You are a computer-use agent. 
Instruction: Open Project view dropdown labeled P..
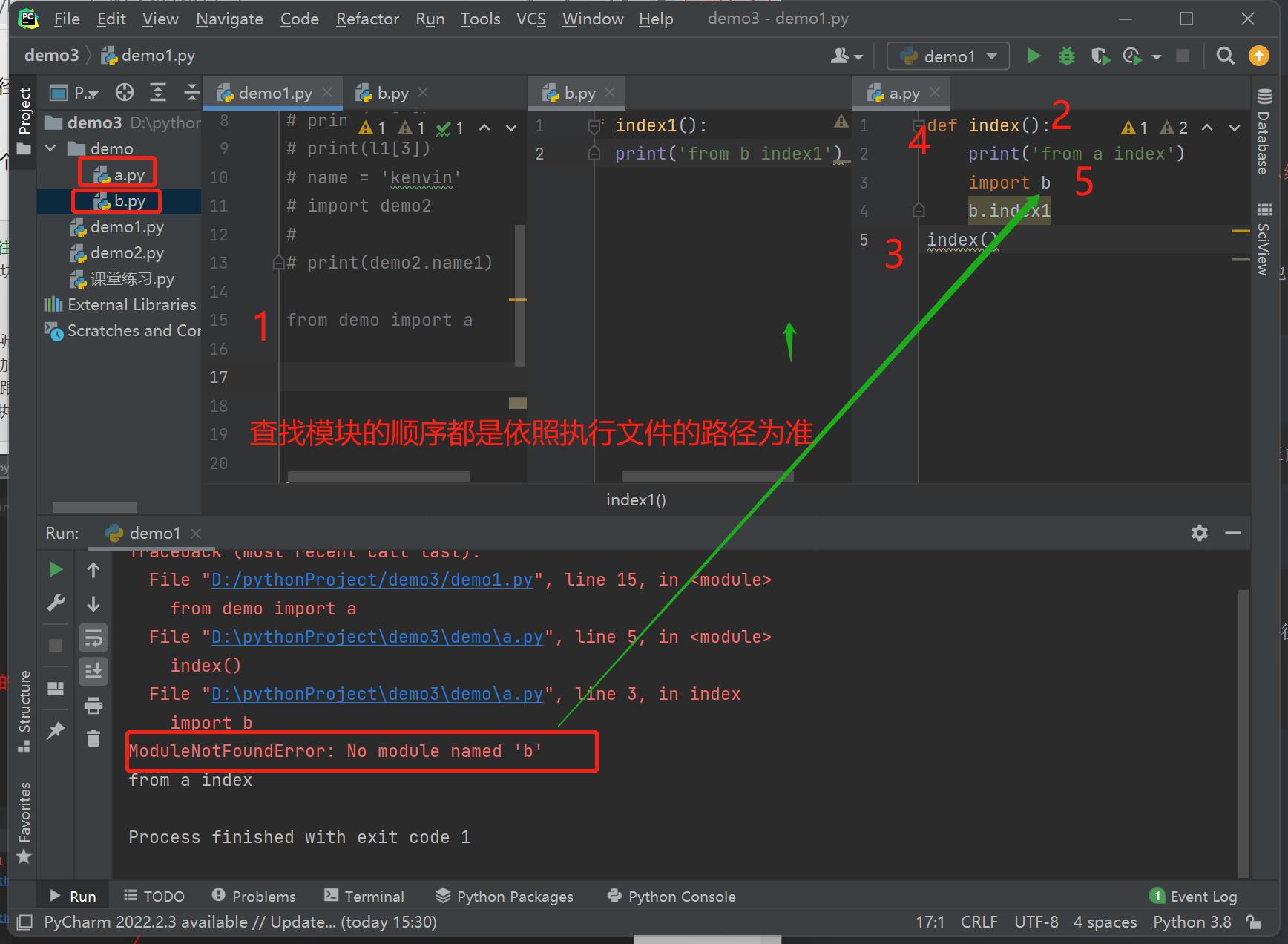click(x=74, y=93)
